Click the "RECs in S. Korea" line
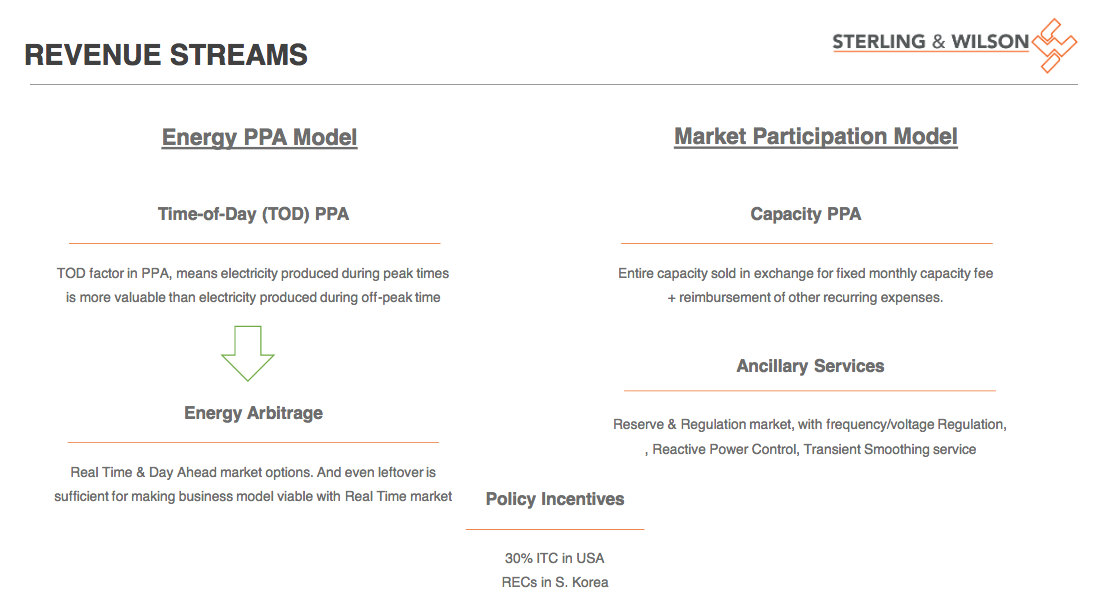Viewport: 1098px width, 601px height. (555, 582)
